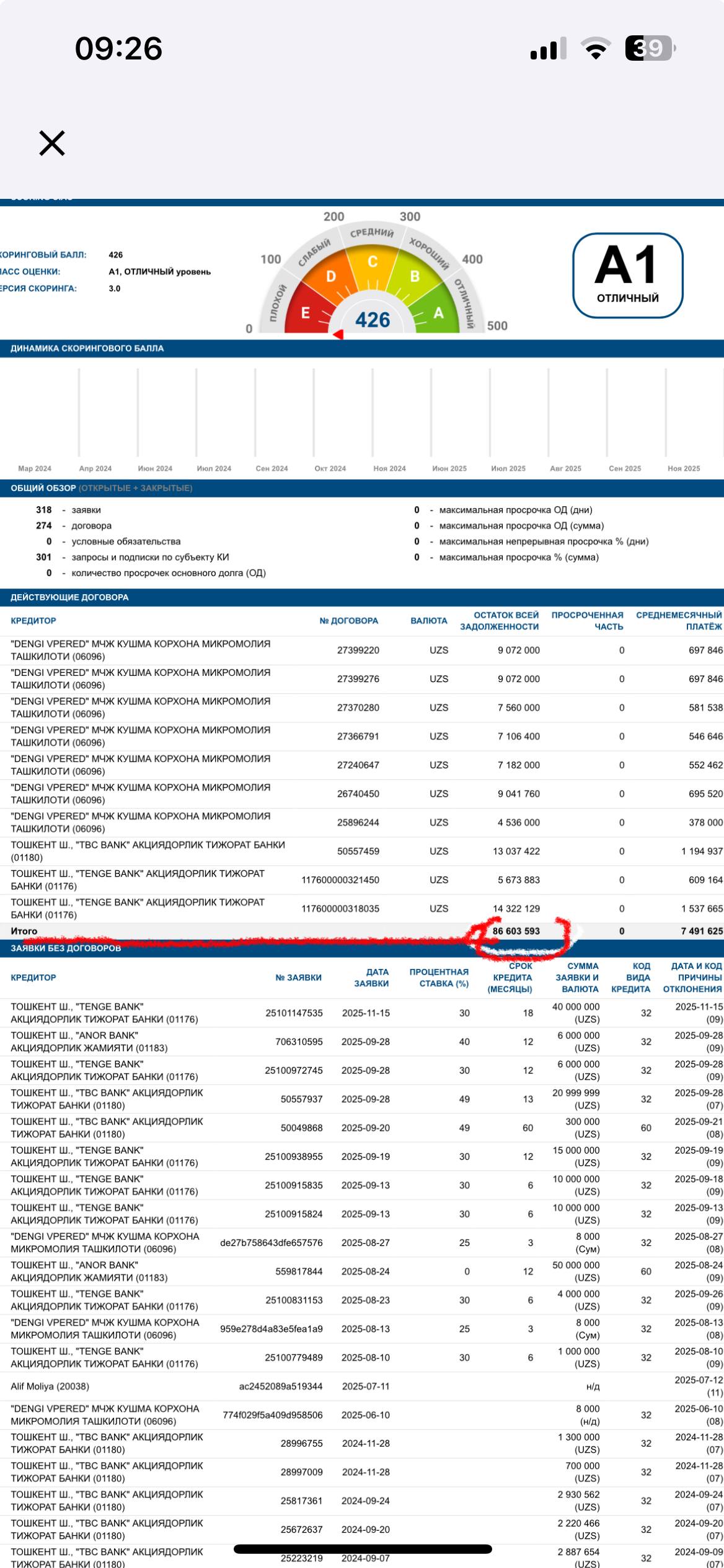This screenshot has width=724, height=1568.
Task: Tap the ДЕЙСТВУЮЩИЕ ДОГОВОРА section header
Action: coord(69,597)
